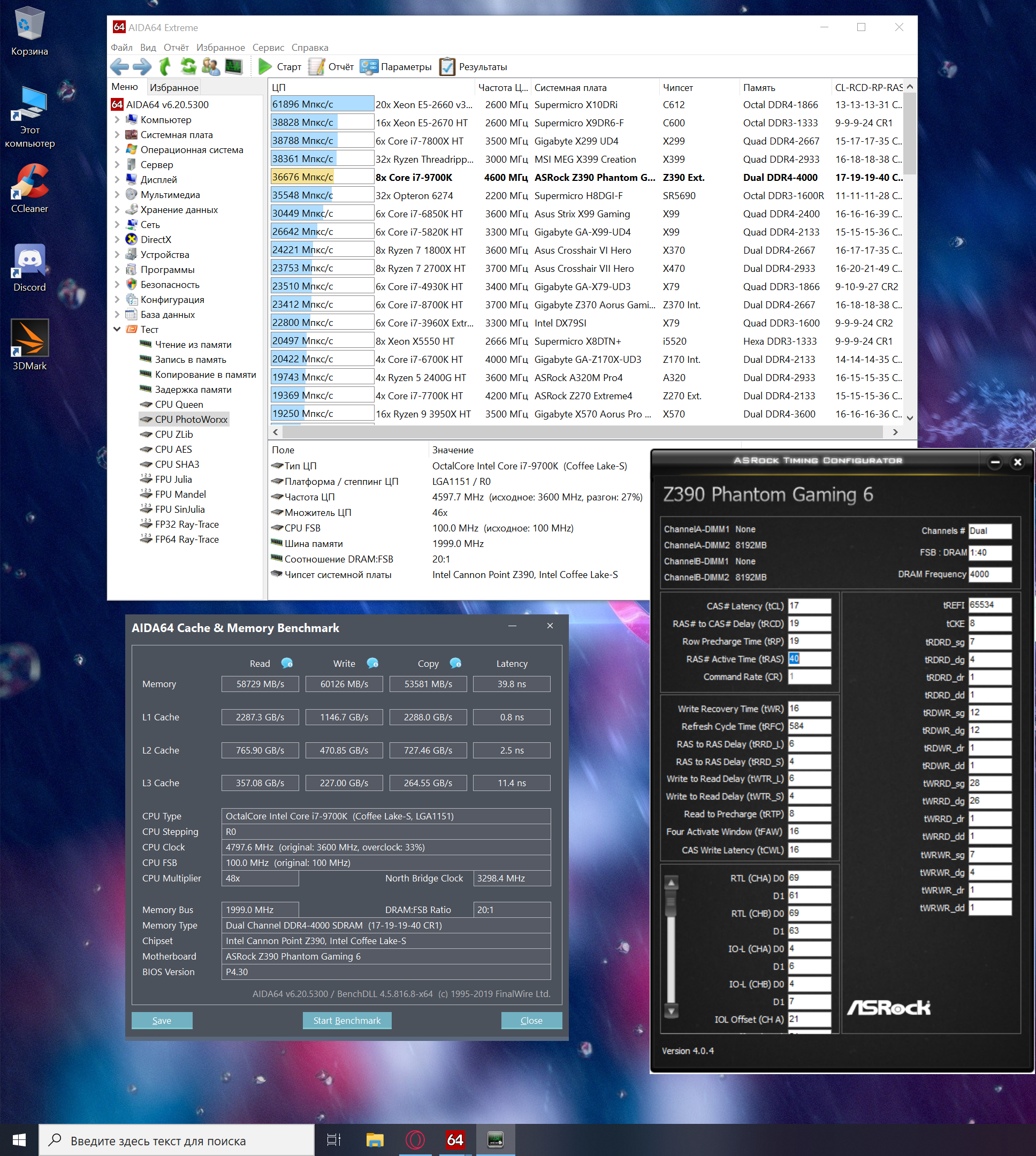Click the Save button in benchmark window
This screenshot has height=1156, width=1036.
[x=162, y=1021]
